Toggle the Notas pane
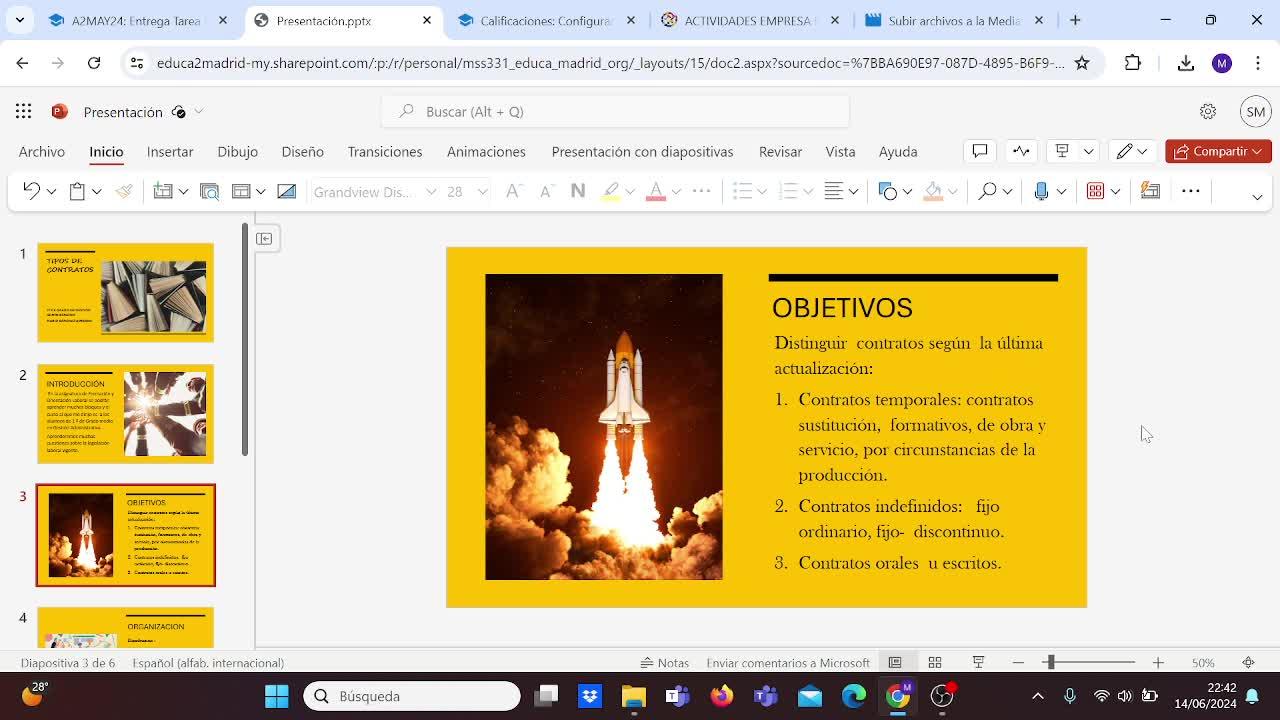 (665, 662)
